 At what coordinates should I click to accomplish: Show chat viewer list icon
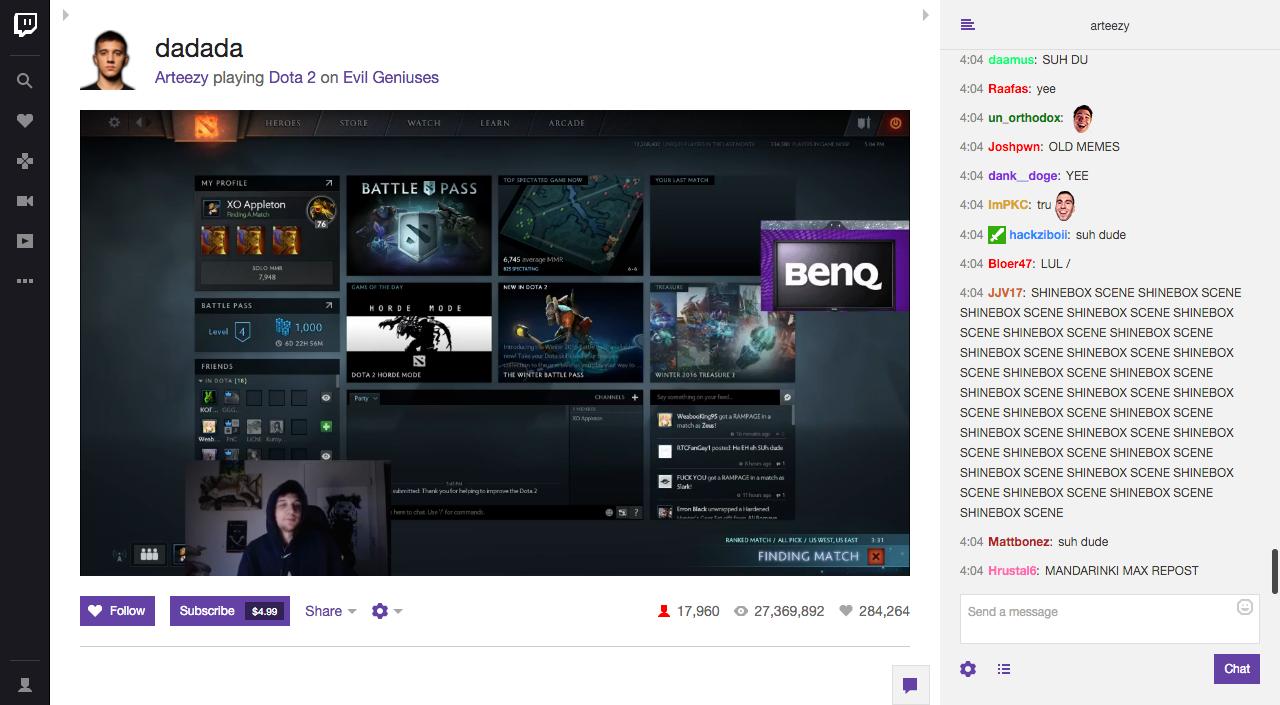click(1004, 669)
